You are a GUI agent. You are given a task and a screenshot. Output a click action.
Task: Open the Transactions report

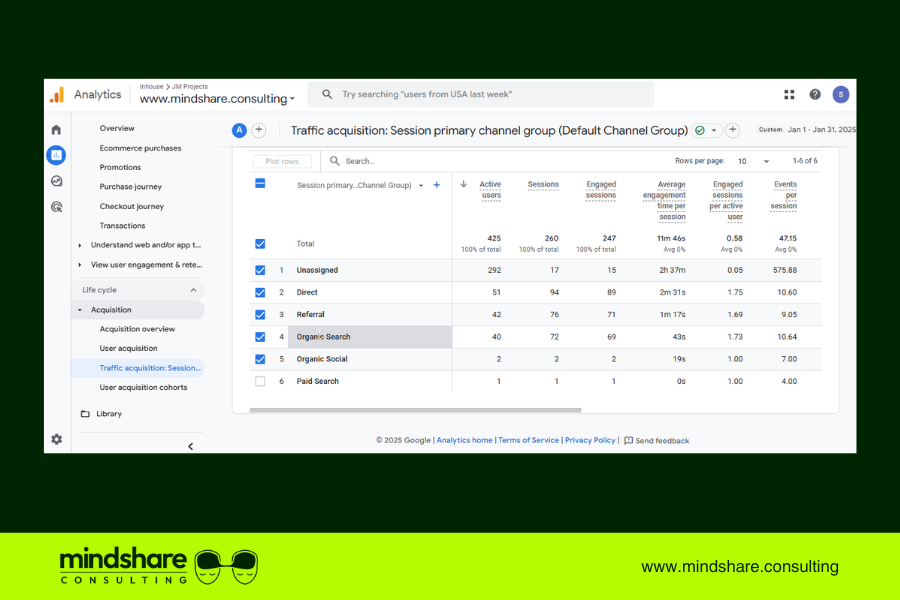pyautogui.click(x=122, y=226)
